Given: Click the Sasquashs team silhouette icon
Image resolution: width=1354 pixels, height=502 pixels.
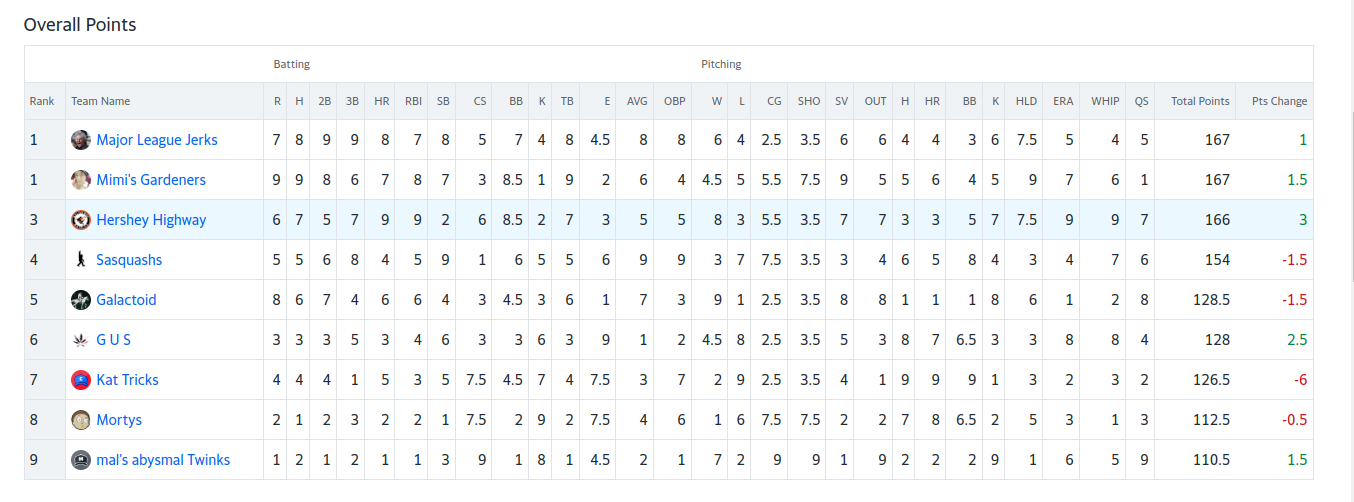Looking at the screenshot, I should pyautogui.click(x=81, y=260).
